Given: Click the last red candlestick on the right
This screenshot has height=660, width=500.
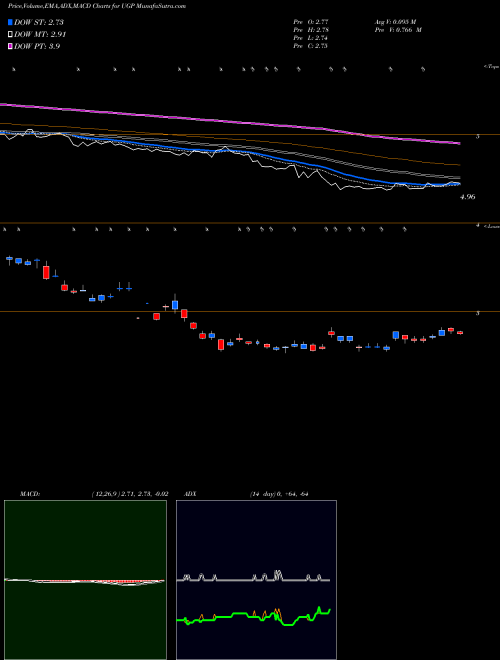Looking at the screenshot, I should coord(460,333).
